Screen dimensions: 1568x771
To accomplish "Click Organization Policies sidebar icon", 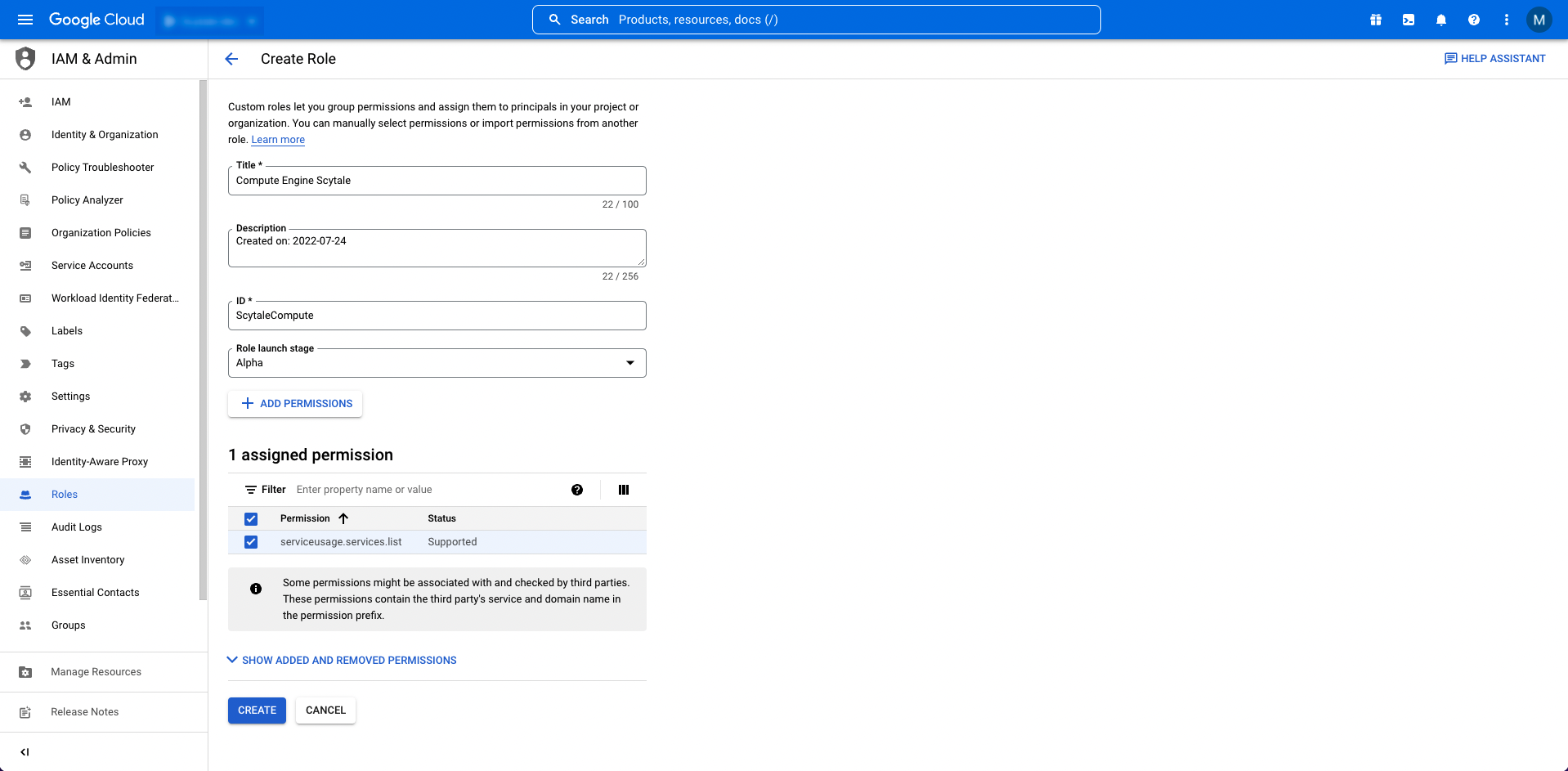I will [x=25, y=233].
